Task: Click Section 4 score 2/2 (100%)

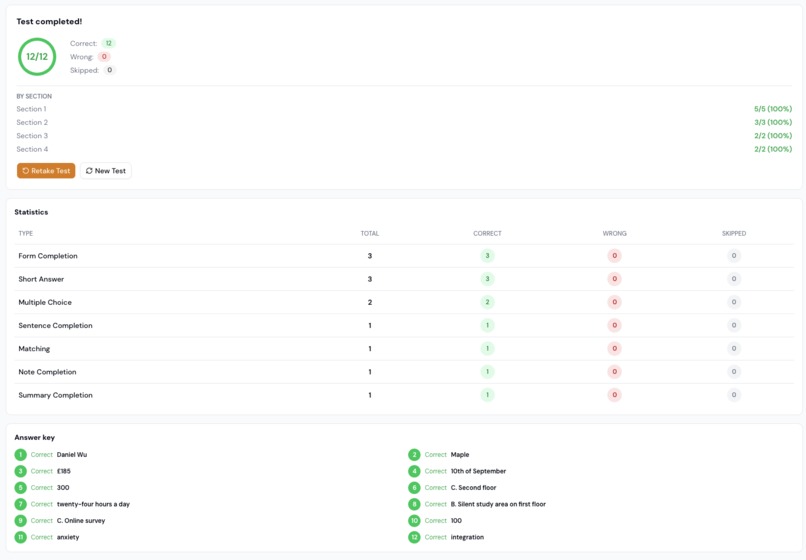Action: pos(773,149)
